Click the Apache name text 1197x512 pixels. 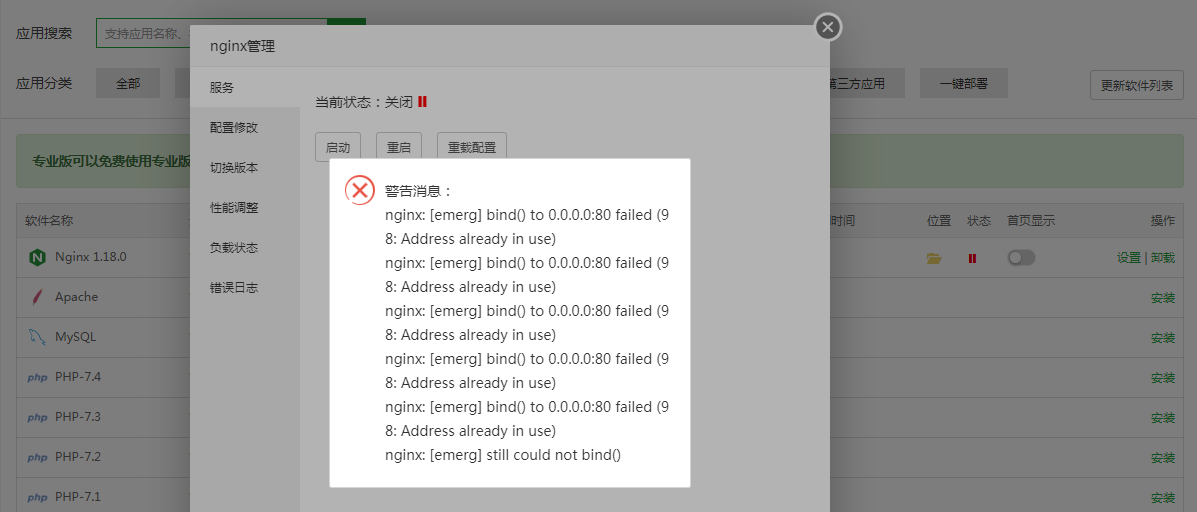pyautogui.click(x=76, y=297)
